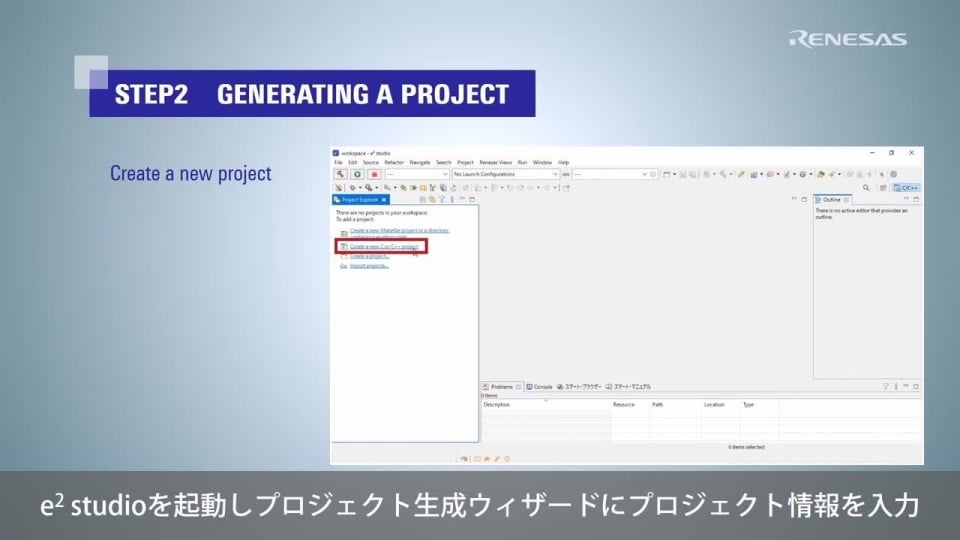The height and width of the screenshot is (540, 960).
Task: Open the Source menu
Action: tap(370, 163)
